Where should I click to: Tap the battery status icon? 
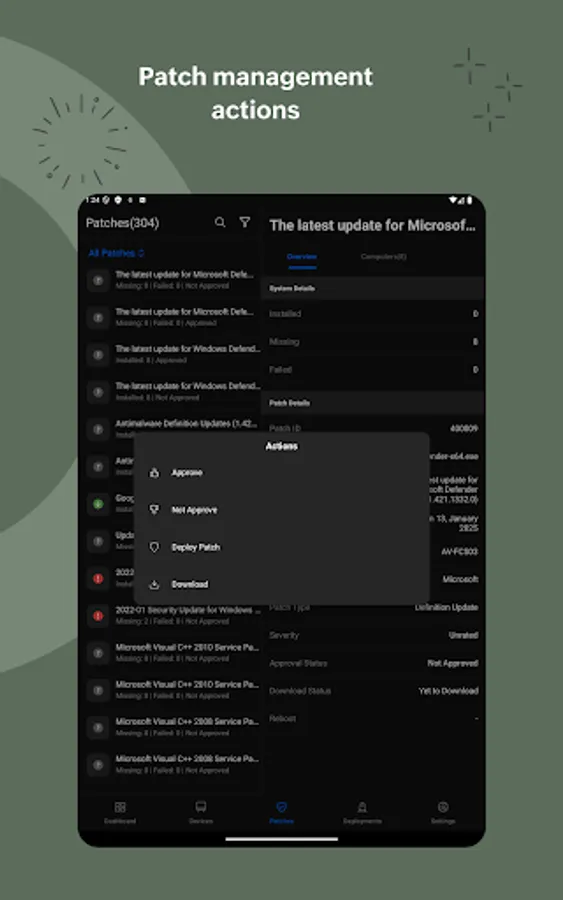(469, 200)
